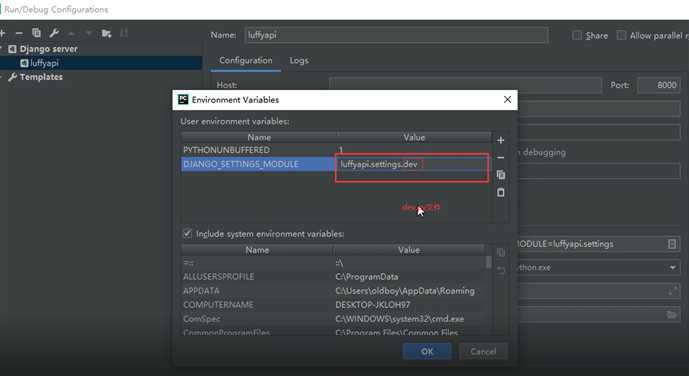This screenshot has height=376, width=689.
Task: Collapse the Django server tree node
Action: [x=2, y=49]
